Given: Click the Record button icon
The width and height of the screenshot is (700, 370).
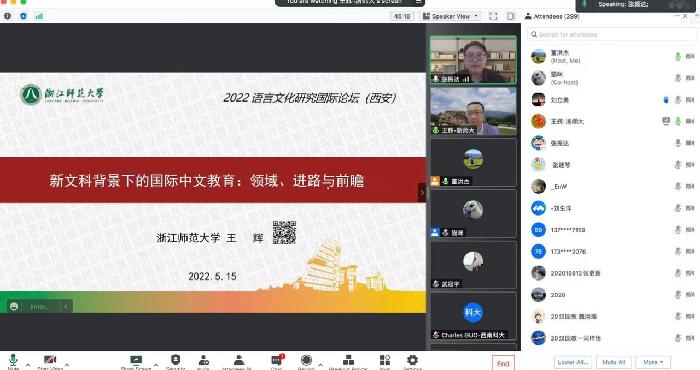Looking at the screenshot, I should (306, 360).
